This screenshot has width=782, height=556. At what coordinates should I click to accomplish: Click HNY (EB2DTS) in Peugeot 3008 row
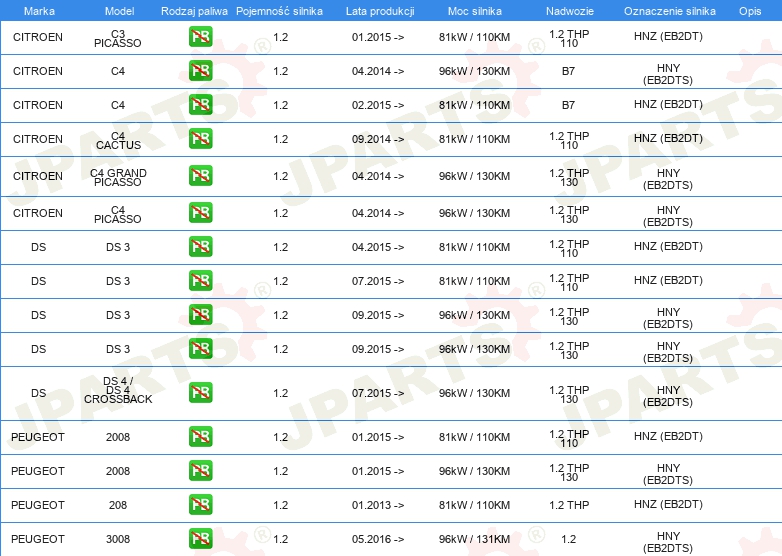coord(668,542)
